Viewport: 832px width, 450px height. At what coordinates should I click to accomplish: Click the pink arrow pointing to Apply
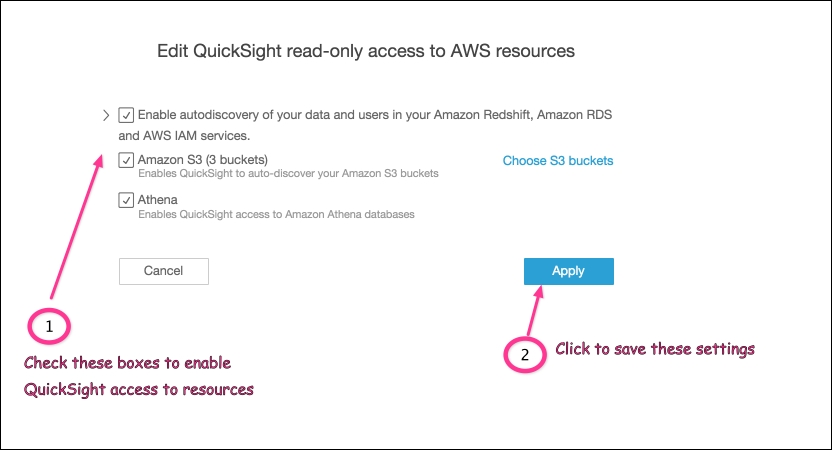tap(535, 311)
